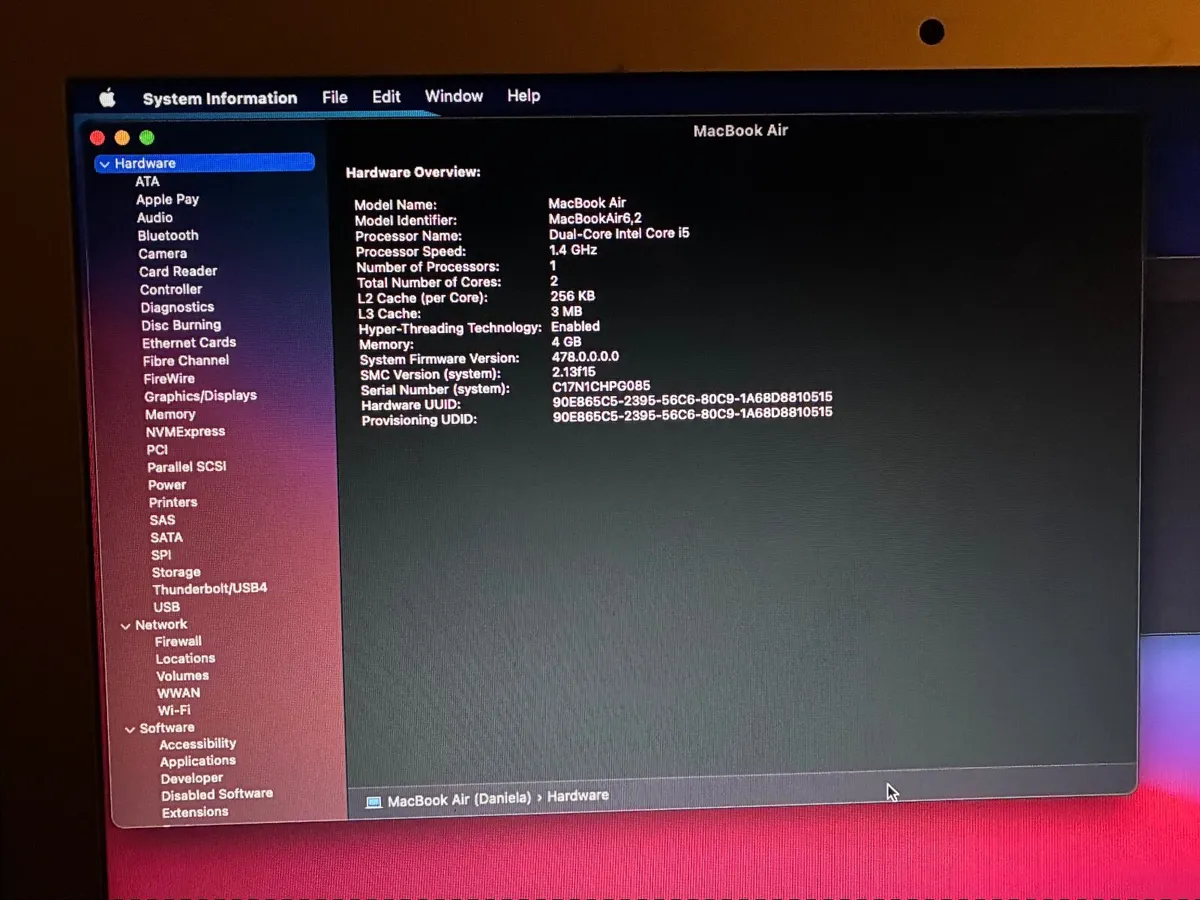Select Firewall under Network
Image resolution: width=1200 pixels, height=900 pixels.
[178, 641]
